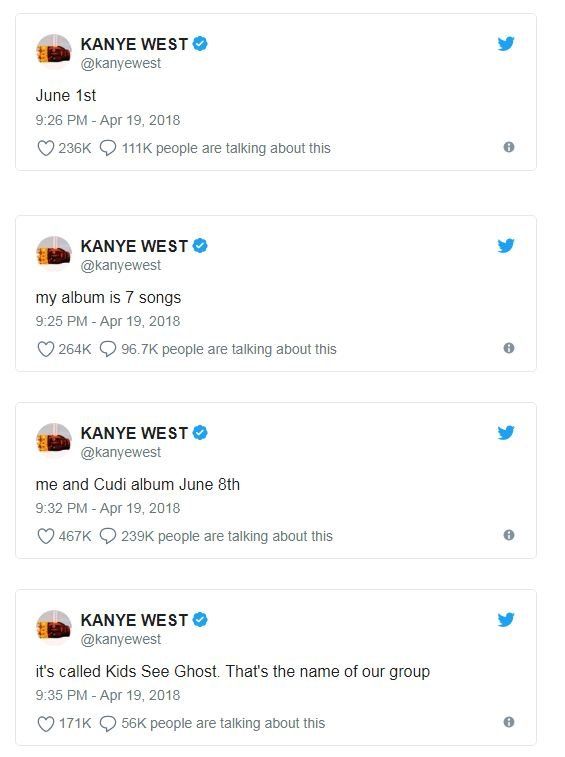Click Twitter bird on "me and Cudi album" tweet
The height and width of the screenshot is (757, 565).
click(506, 433)
